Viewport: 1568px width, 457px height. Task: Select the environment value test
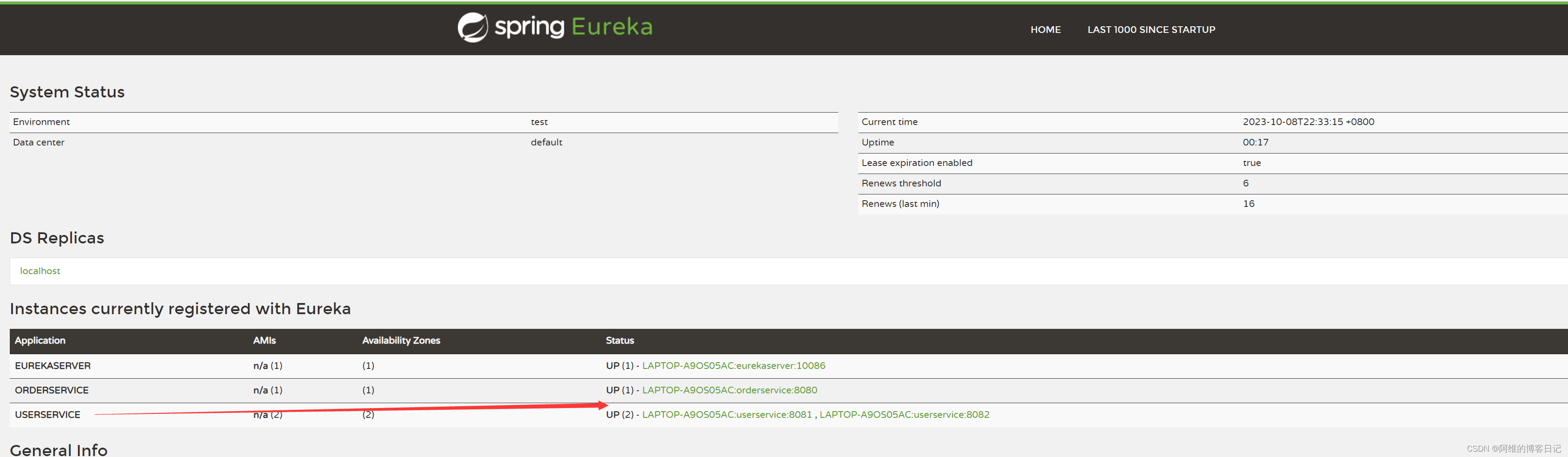click(x=539, y=122)
